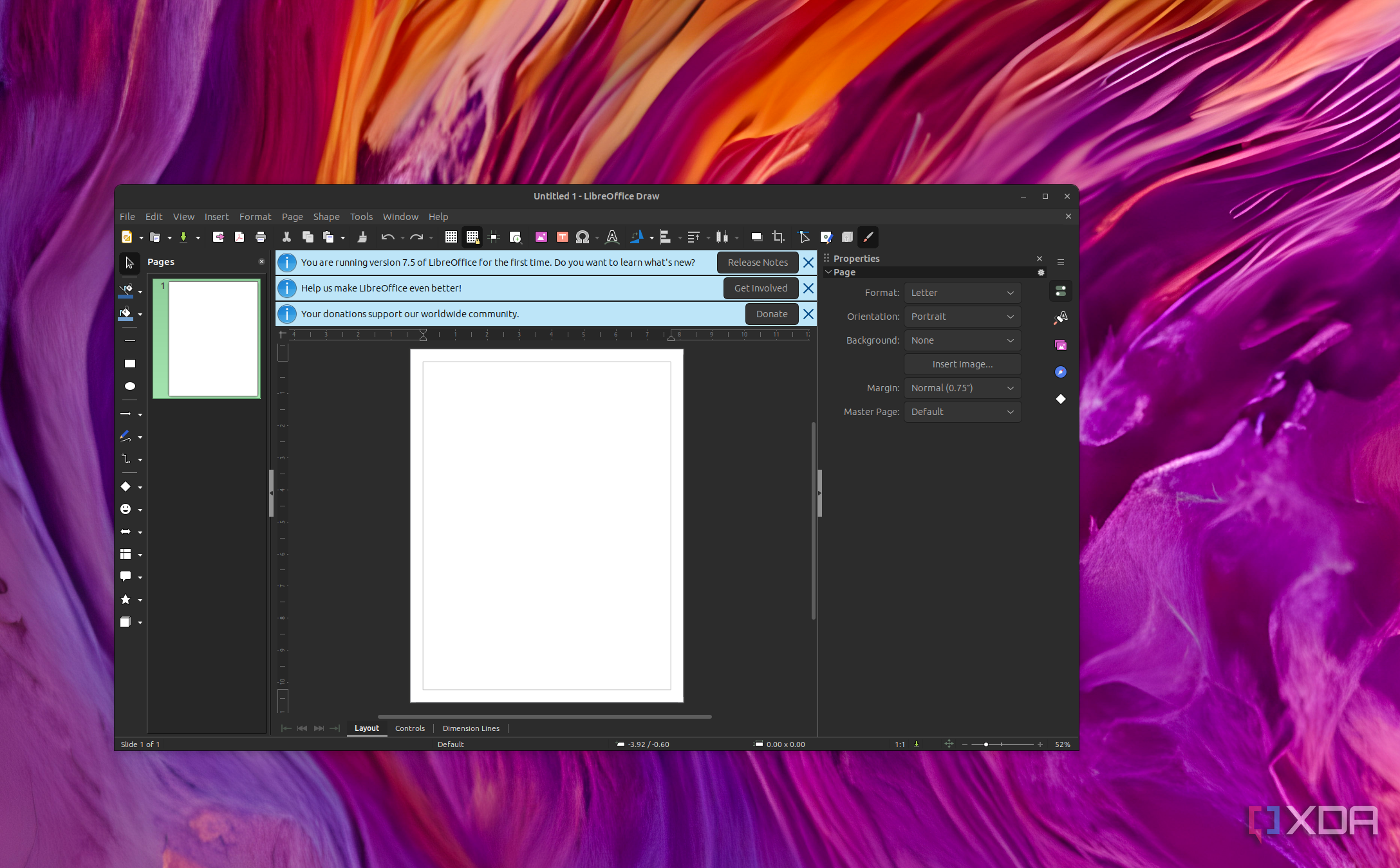Click the Insert Image icon
Image resolution: width=1400 pixels, height=868 pixels.
point(541,237)
